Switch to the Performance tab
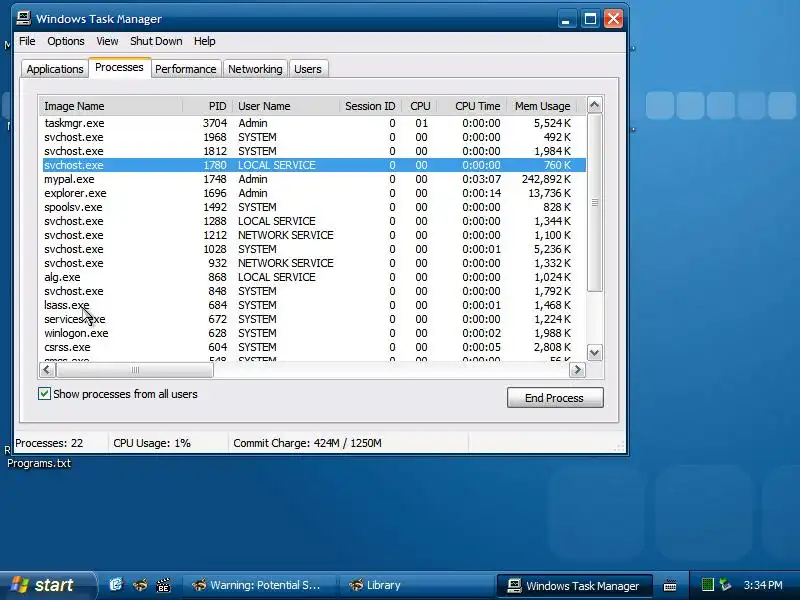The height and width of the screenshot is (600, 800). tap(186, 69)
